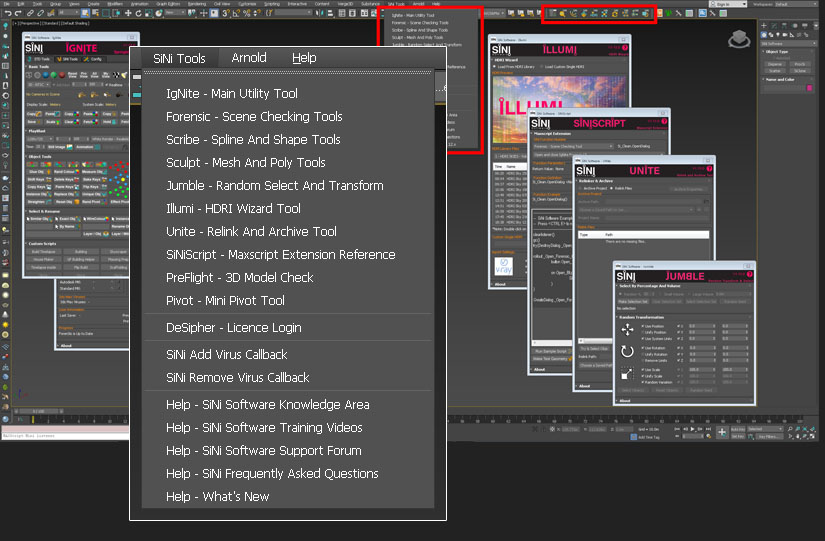The height and width of the screenshot is (541, 825).
Task: Click the SiClone button in Object Type
Action: coord(800,71)
